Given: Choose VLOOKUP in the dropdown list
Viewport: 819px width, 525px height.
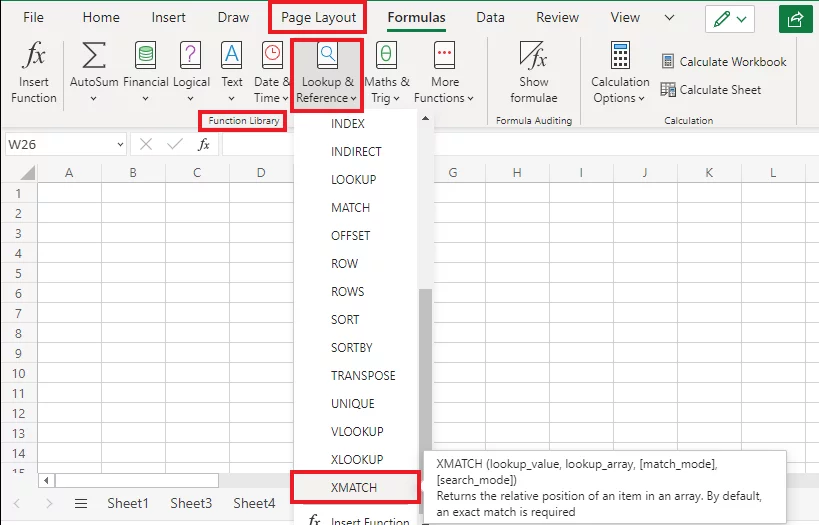Looking at the screenshot, I should pos(357,431).
